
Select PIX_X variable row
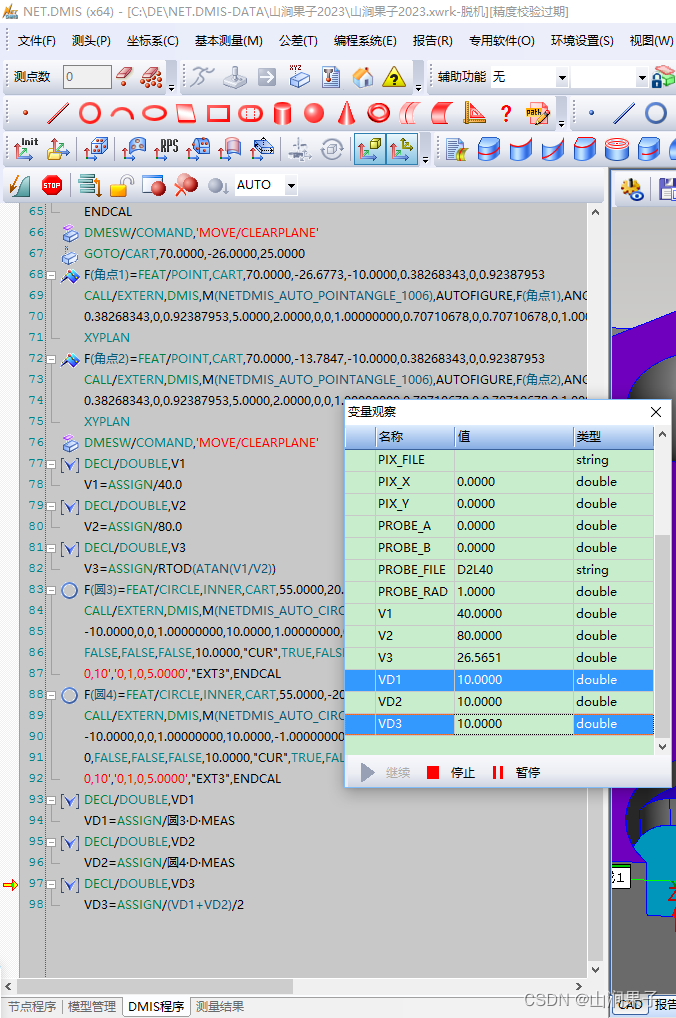tap(499, 482)
